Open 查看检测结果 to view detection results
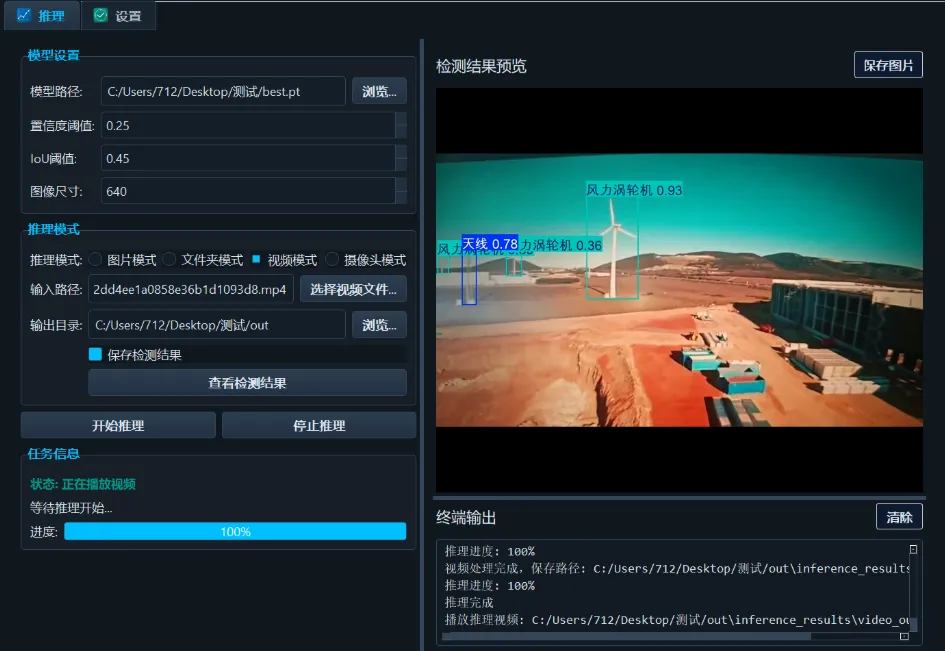 tap(247, 382)
